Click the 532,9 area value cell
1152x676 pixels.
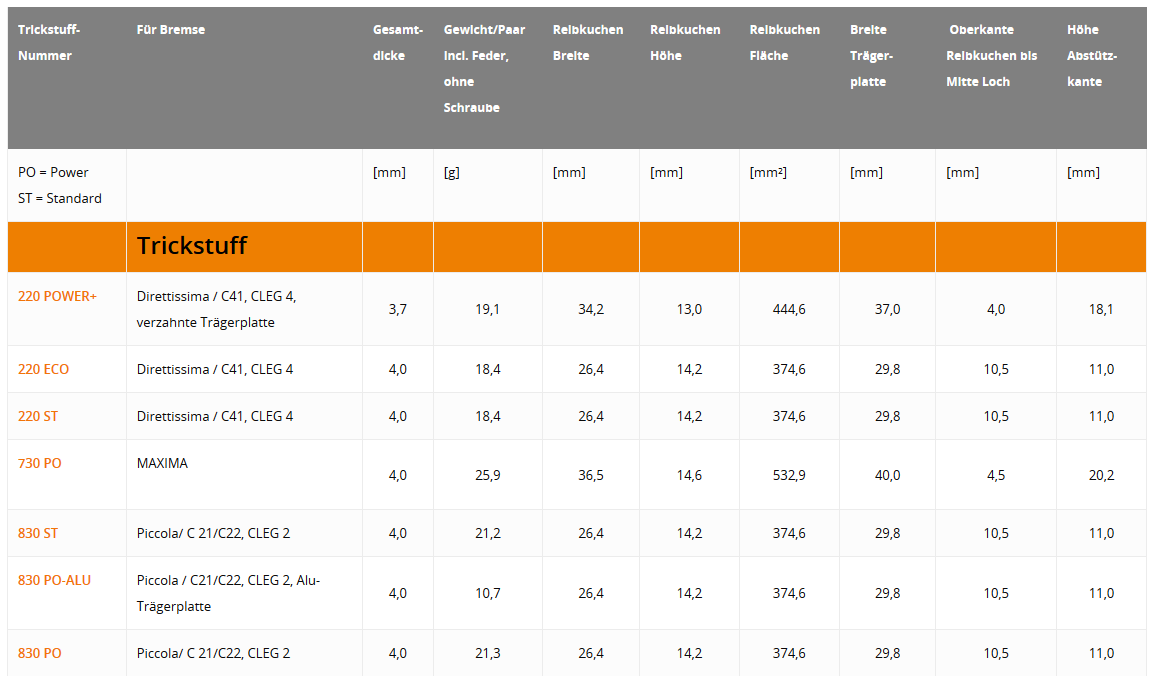(789, 475)
